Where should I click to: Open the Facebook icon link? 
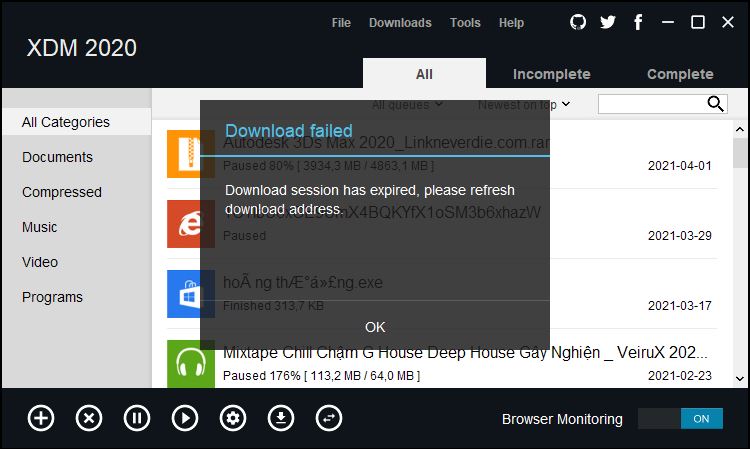pos(638,22)
